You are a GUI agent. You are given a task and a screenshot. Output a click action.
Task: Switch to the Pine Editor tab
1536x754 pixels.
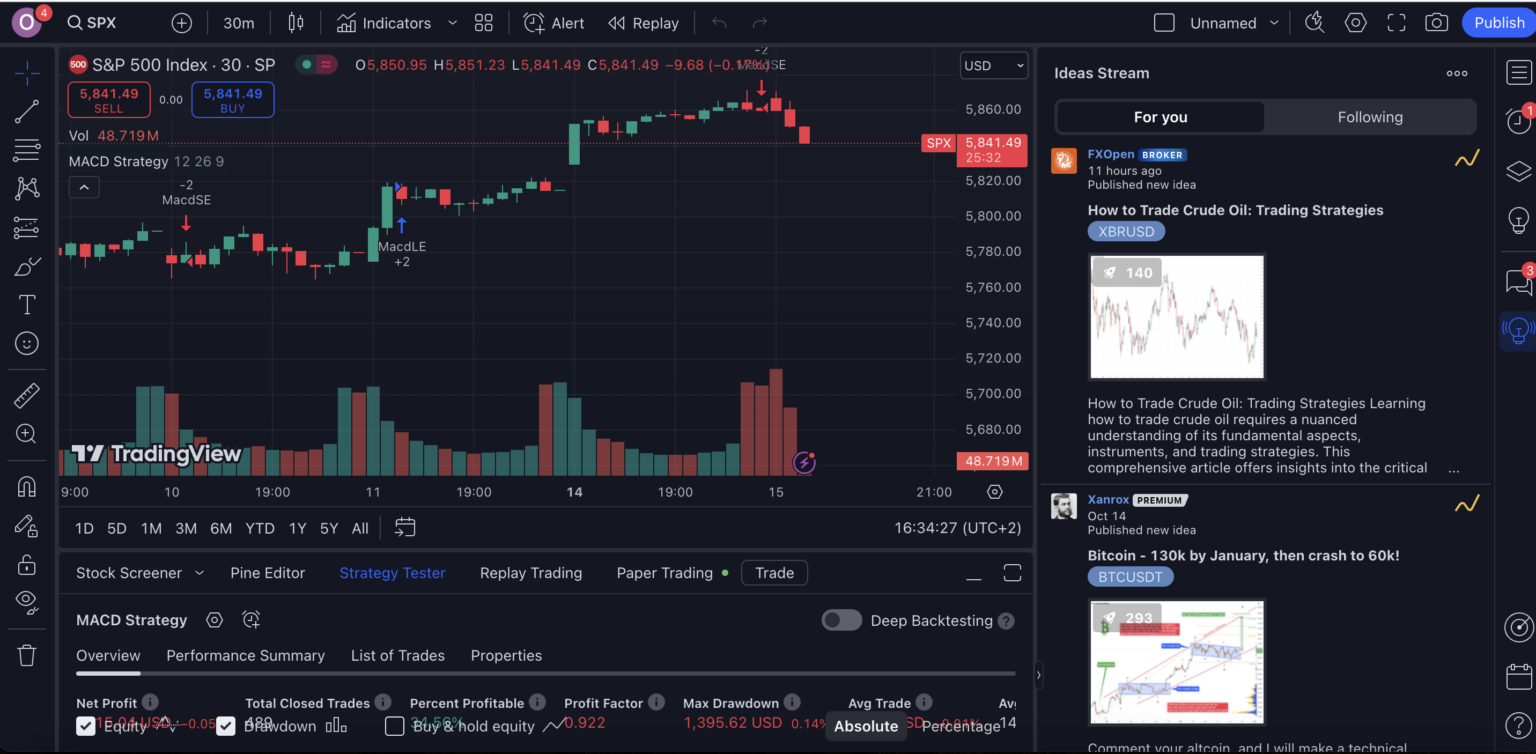(x=267, y=573)
